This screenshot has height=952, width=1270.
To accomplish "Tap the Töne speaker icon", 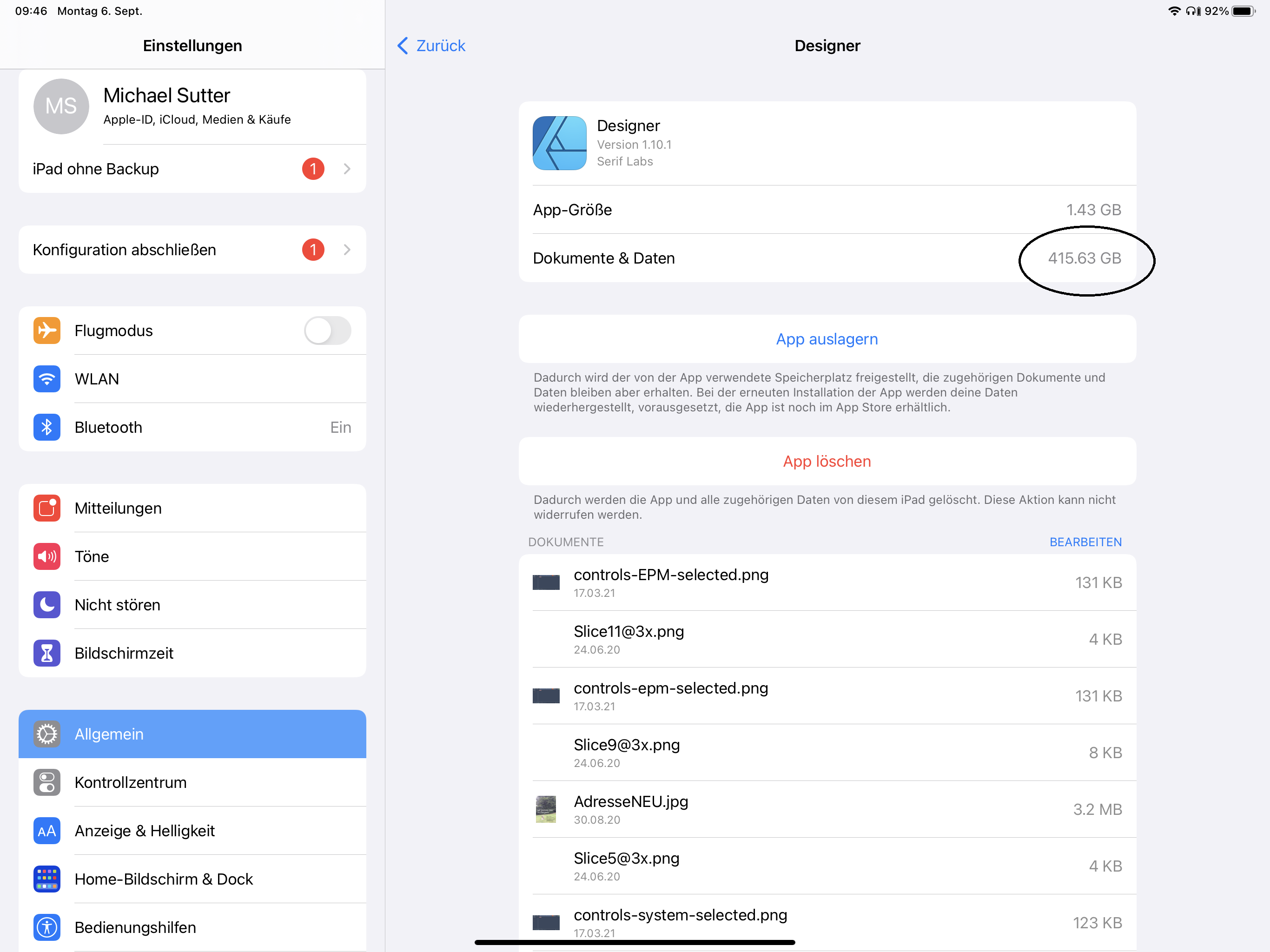I will point(46,556).
